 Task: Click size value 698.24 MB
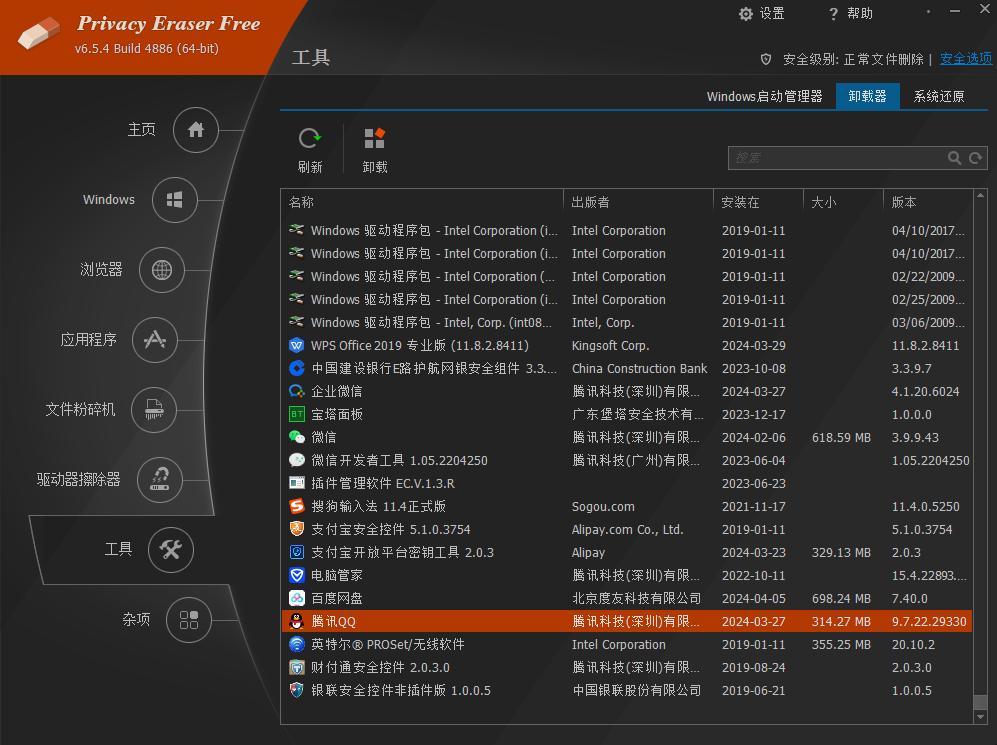[x=841, y=599]
